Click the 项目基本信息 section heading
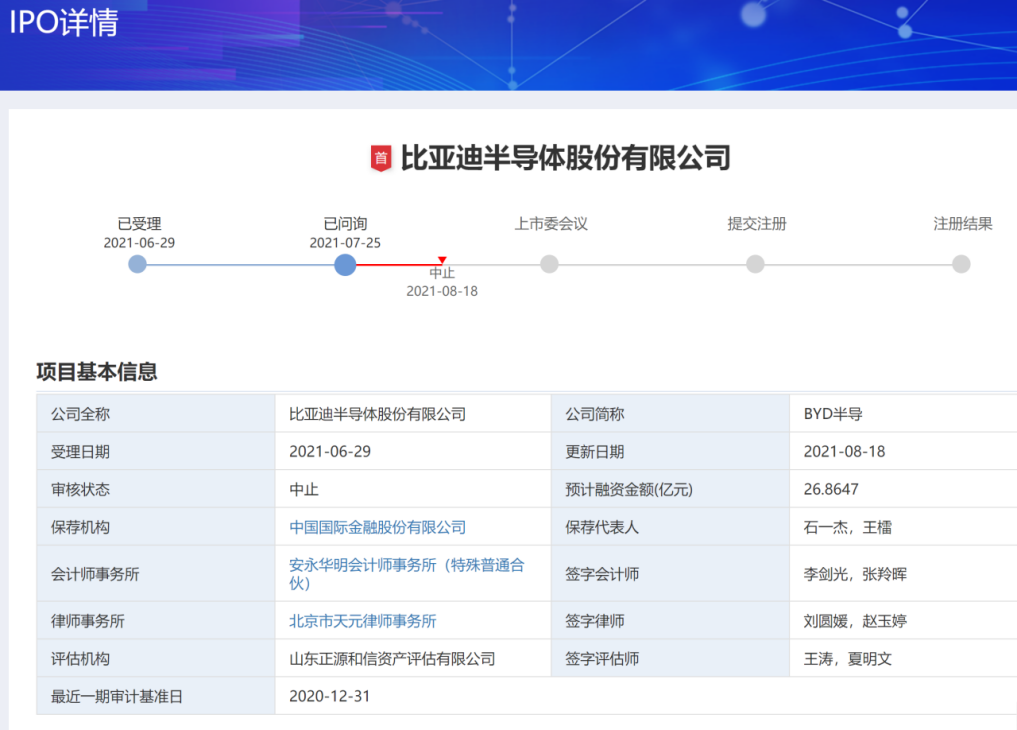Image resolution: width=1017 pixels, height=730 pixels. click(97, 371)
